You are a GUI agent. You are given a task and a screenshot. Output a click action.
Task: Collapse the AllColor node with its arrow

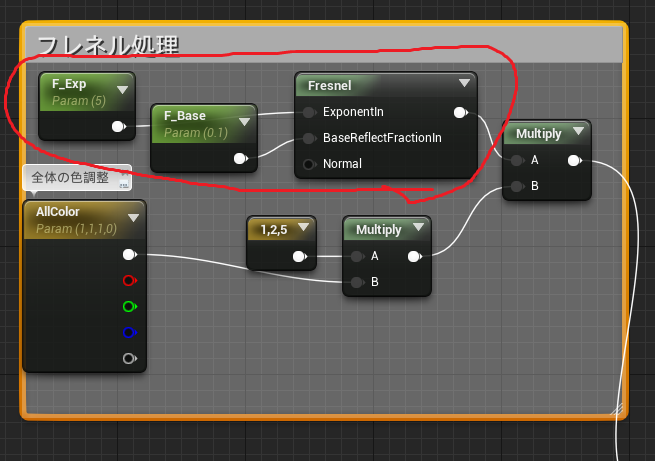[134, 218]
